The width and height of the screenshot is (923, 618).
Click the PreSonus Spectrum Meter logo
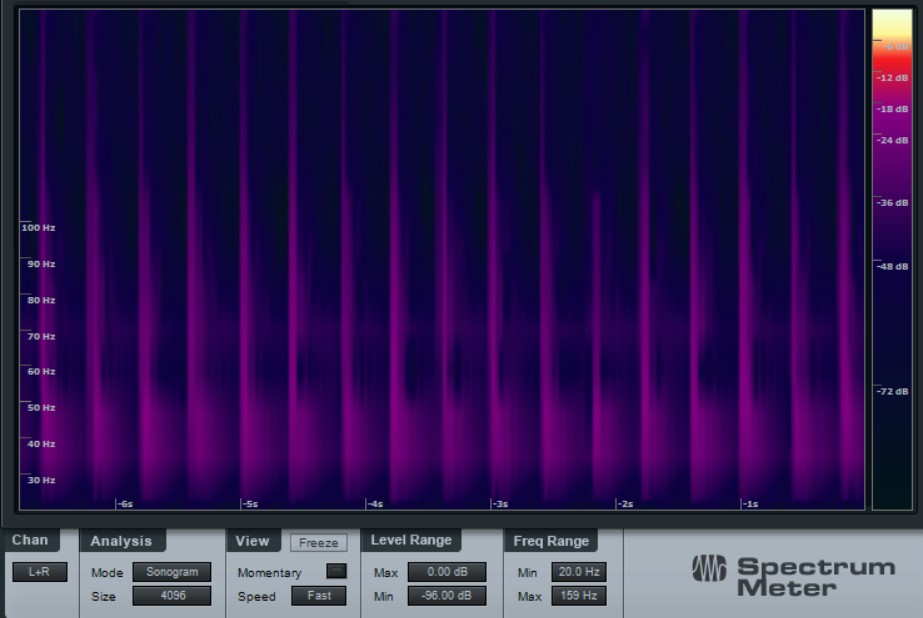point(793,576)
